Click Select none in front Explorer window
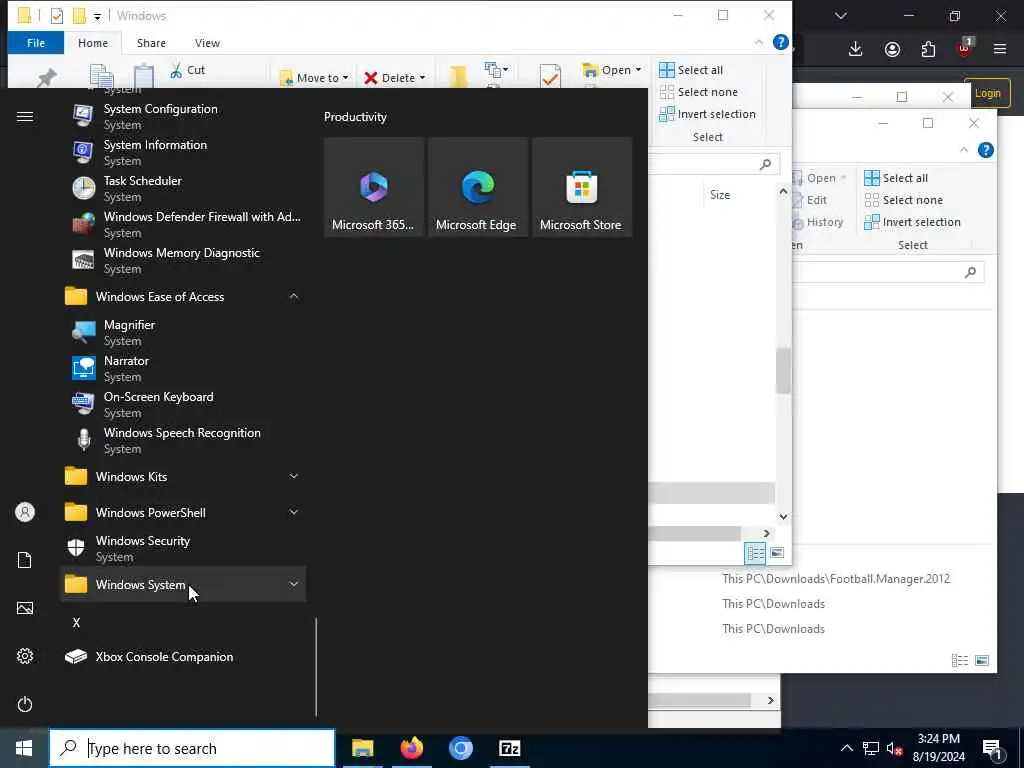1024x768 pixels. tap(699, 92)
